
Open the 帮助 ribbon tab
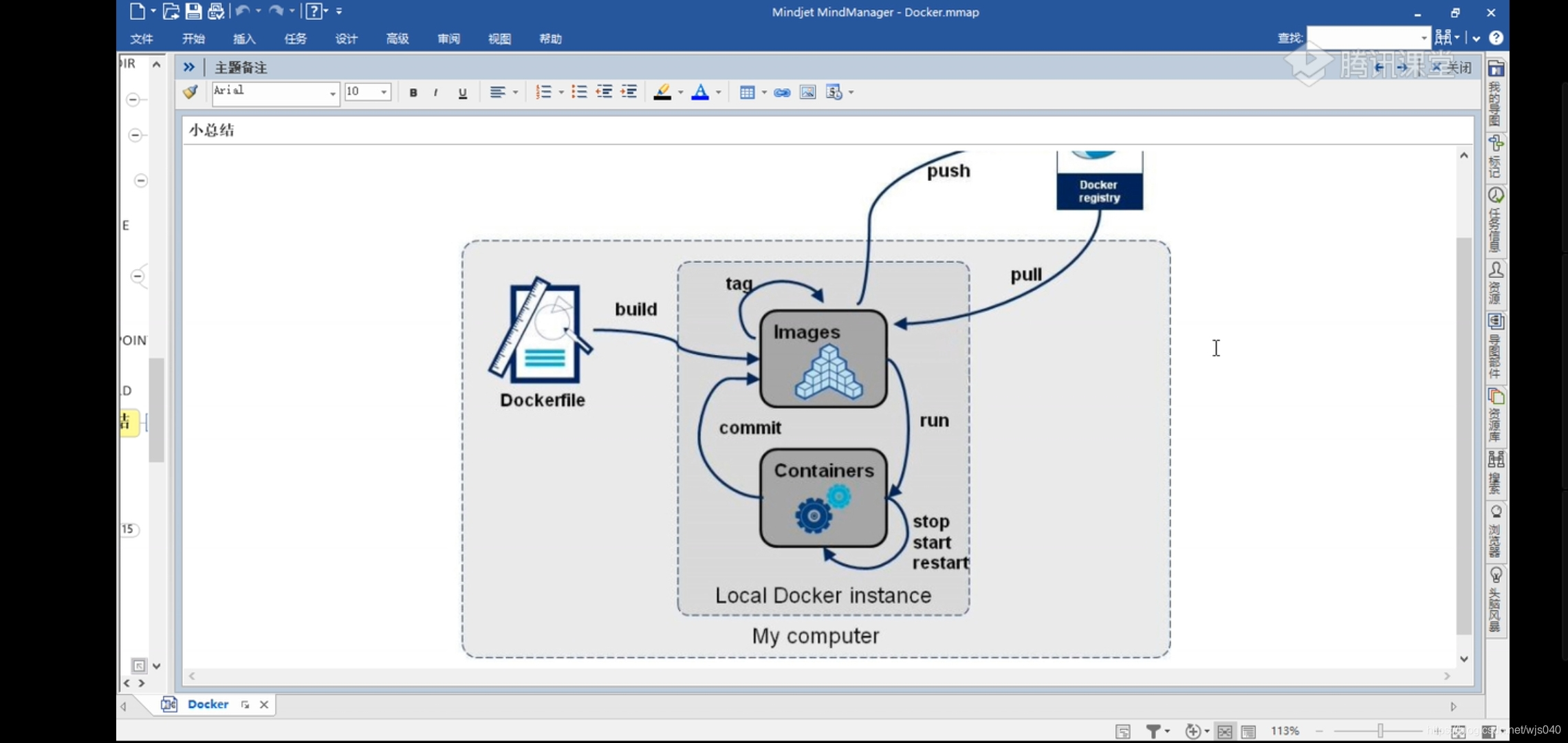click(550, 39)
